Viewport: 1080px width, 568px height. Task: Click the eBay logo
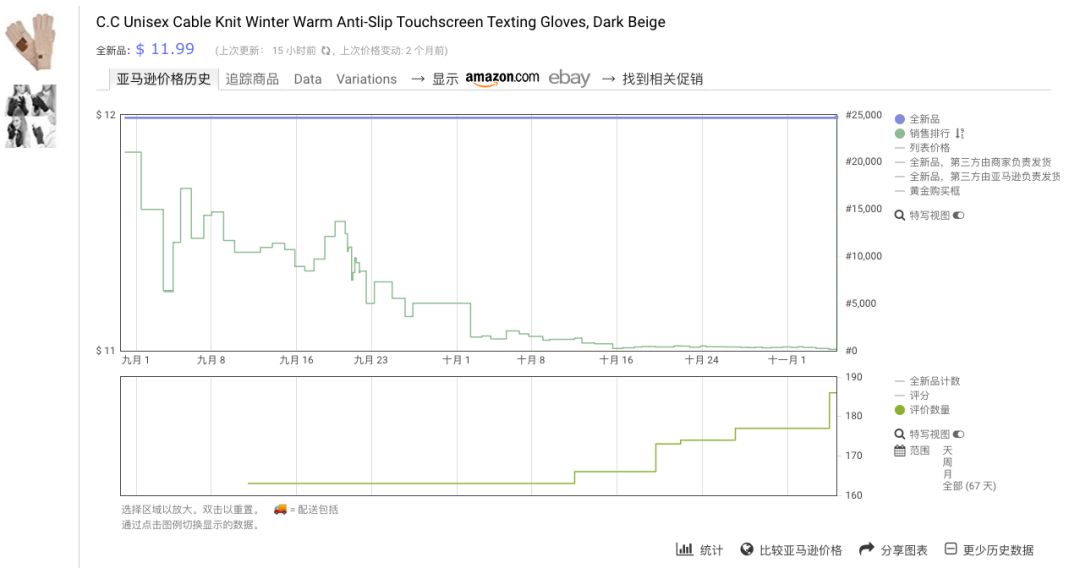[x=569, y=78]
